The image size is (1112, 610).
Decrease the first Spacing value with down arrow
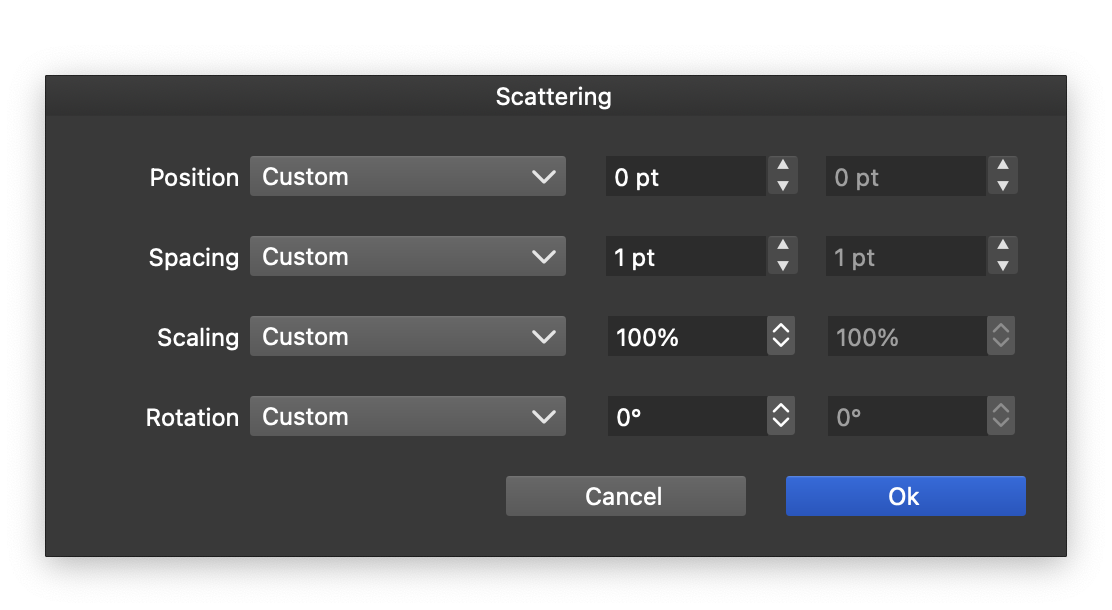point(783,266)
